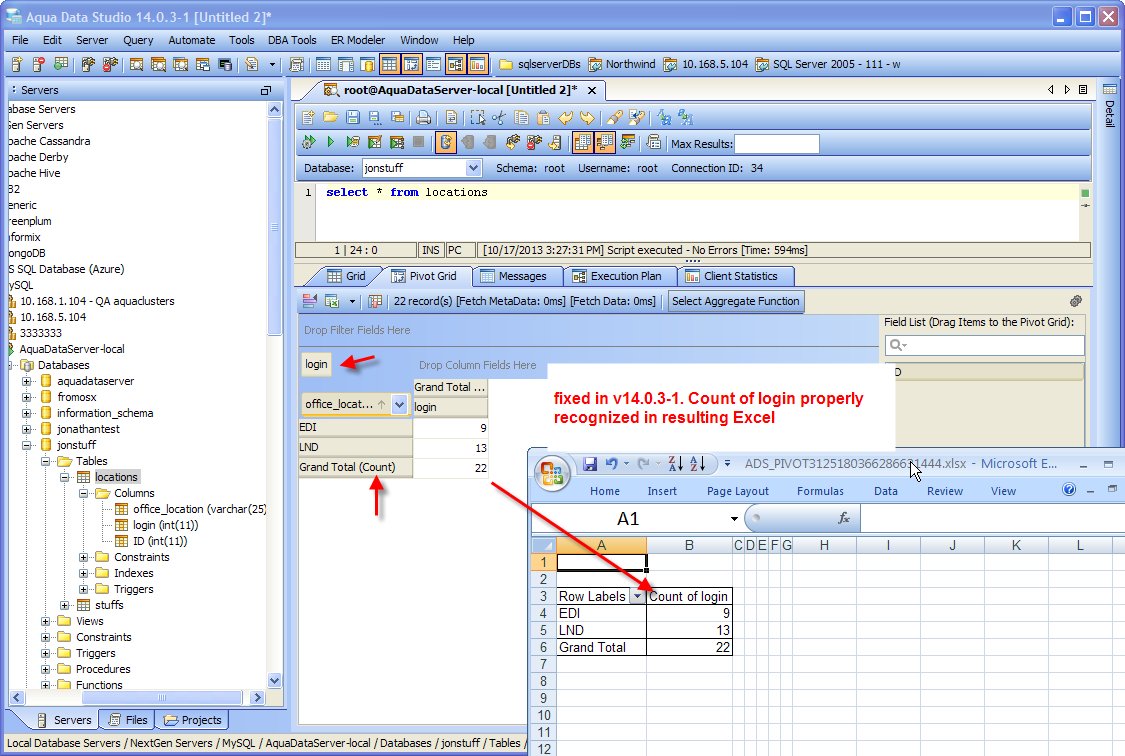1125x756 pixels.
Task: Click the Paste clipboard icon in the editor toolbar
Action: pyautogui.click(x=543, y=118)
